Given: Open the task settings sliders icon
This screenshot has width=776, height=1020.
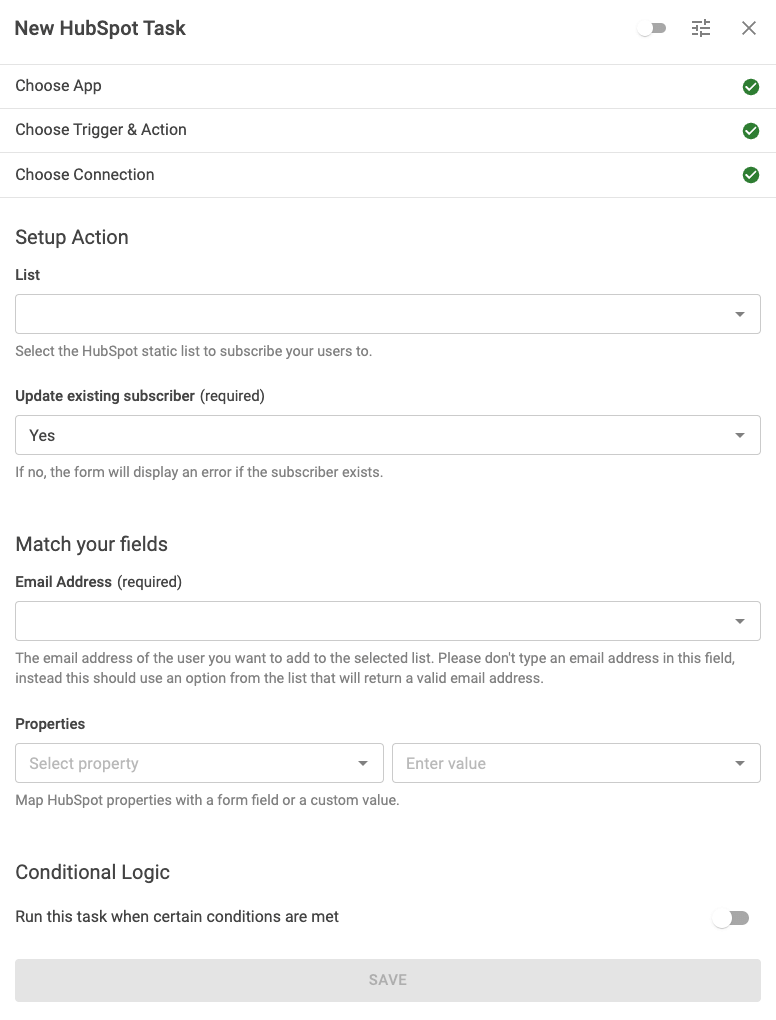Looking at the screenshot, I should tap(701, 28).
